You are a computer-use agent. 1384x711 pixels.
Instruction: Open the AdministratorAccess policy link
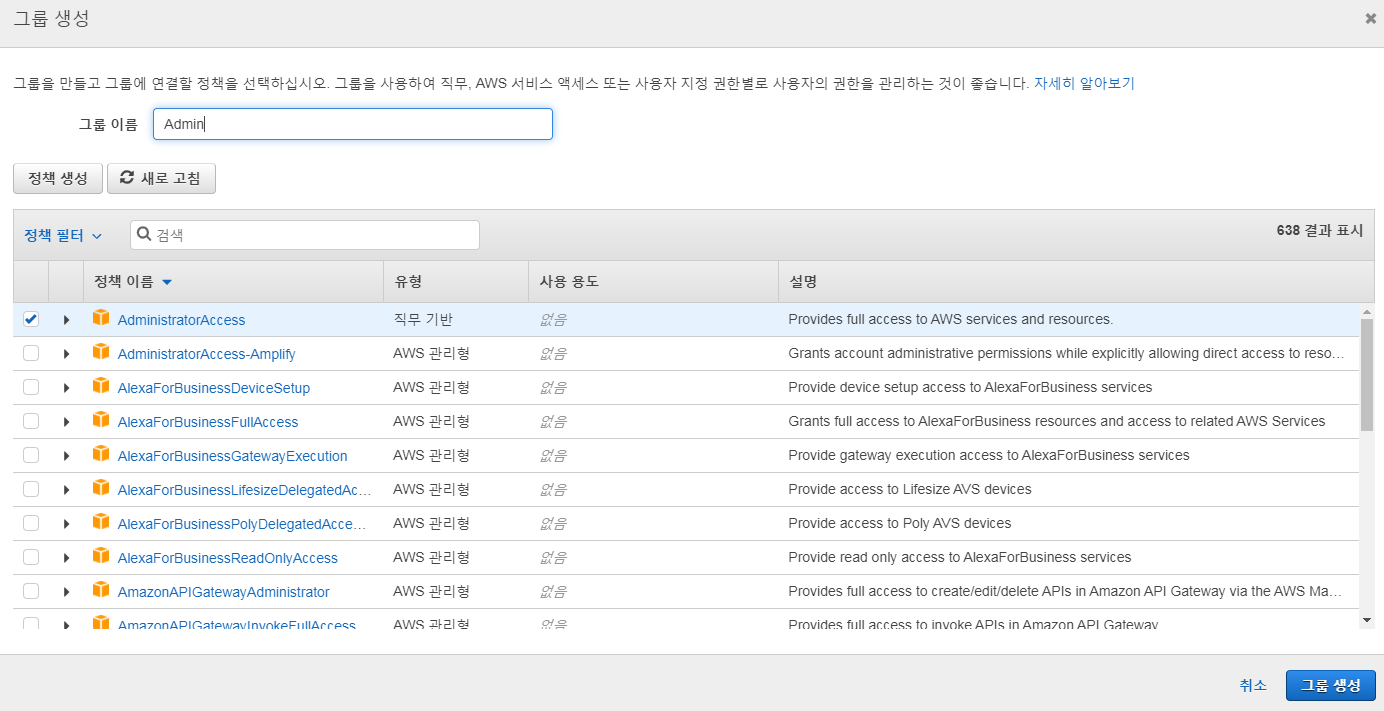(181, 320)
